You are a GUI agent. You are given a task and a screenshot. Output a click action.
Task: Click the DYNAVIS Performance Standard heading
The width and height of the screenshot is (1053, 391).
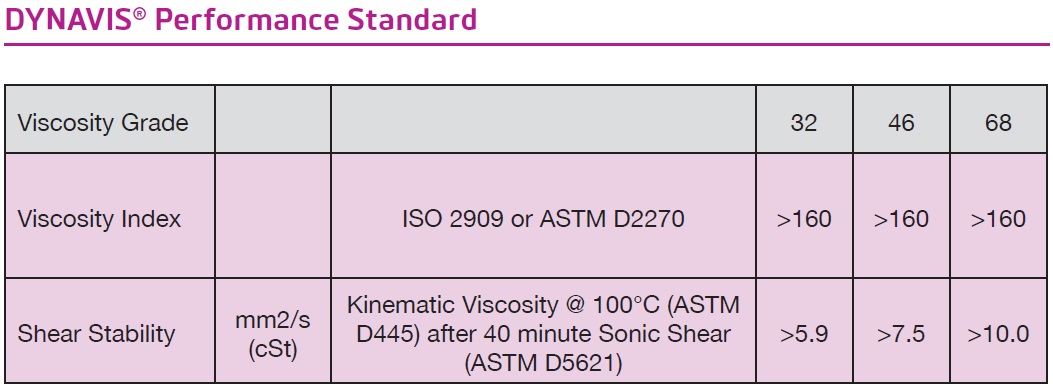pyautogui.click(x=240, y=20)
